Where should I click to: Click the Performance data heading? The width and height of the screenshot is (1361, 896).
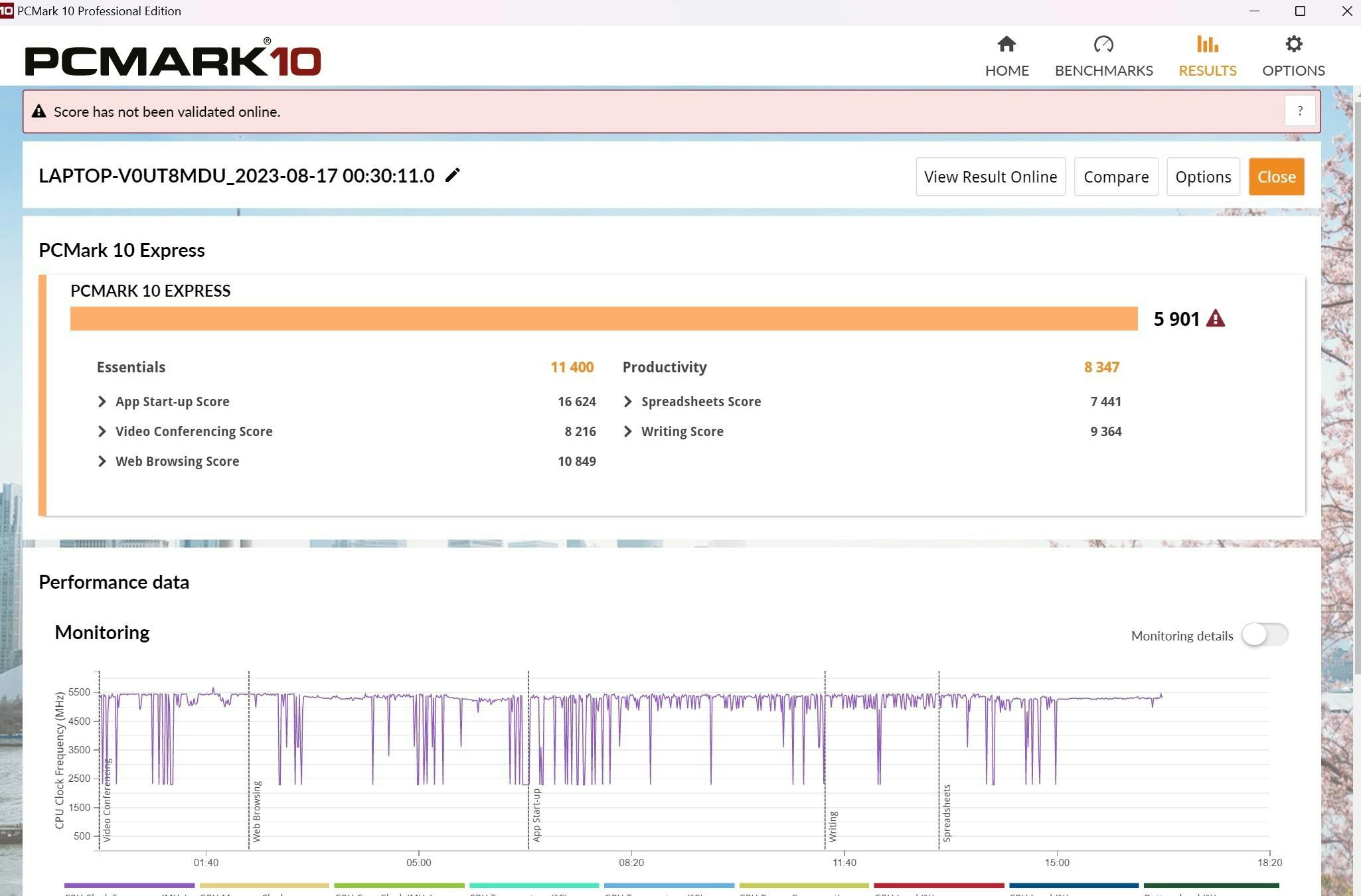(114, 582)
